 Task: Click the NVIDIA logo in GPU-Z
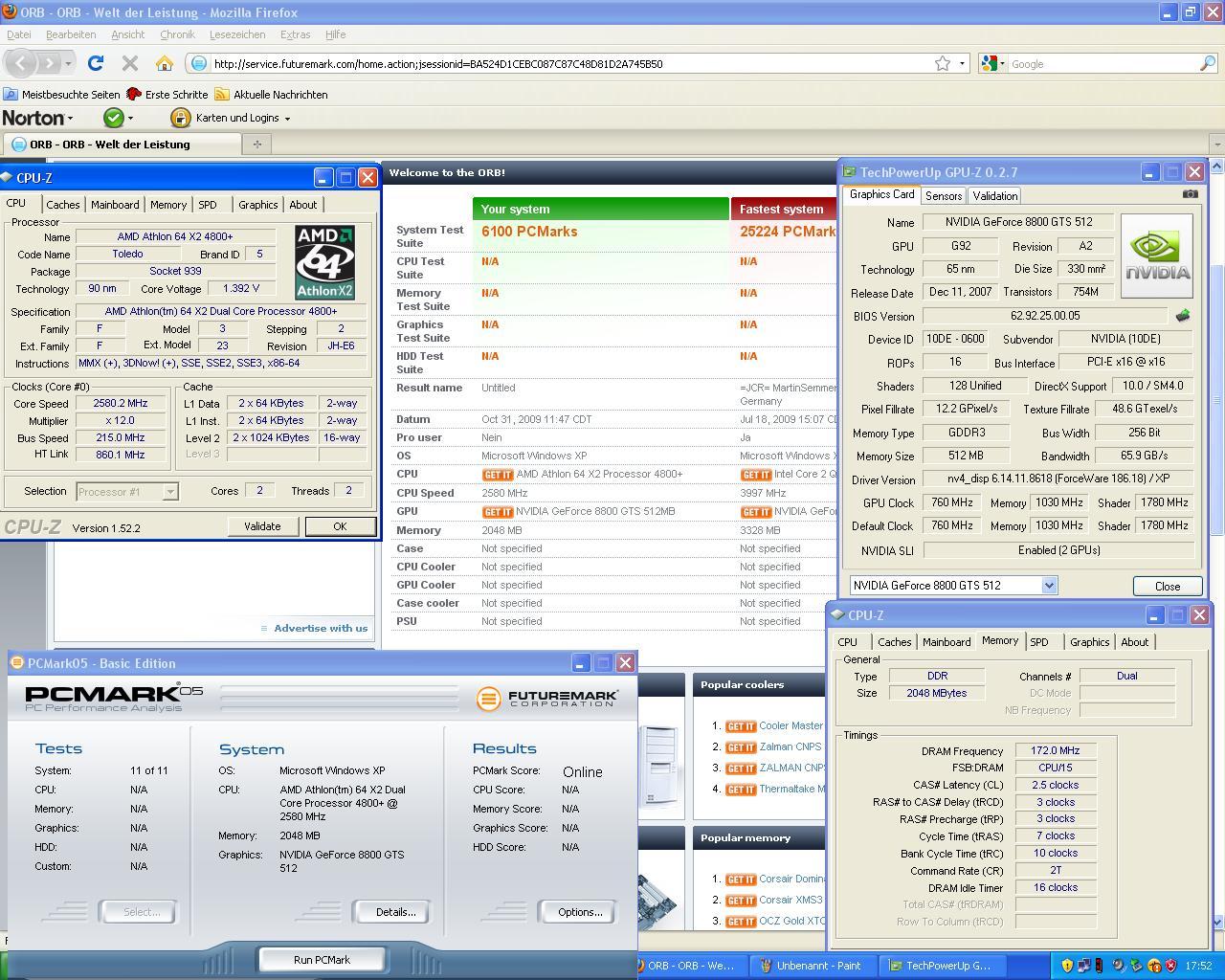pos(1157,256)
